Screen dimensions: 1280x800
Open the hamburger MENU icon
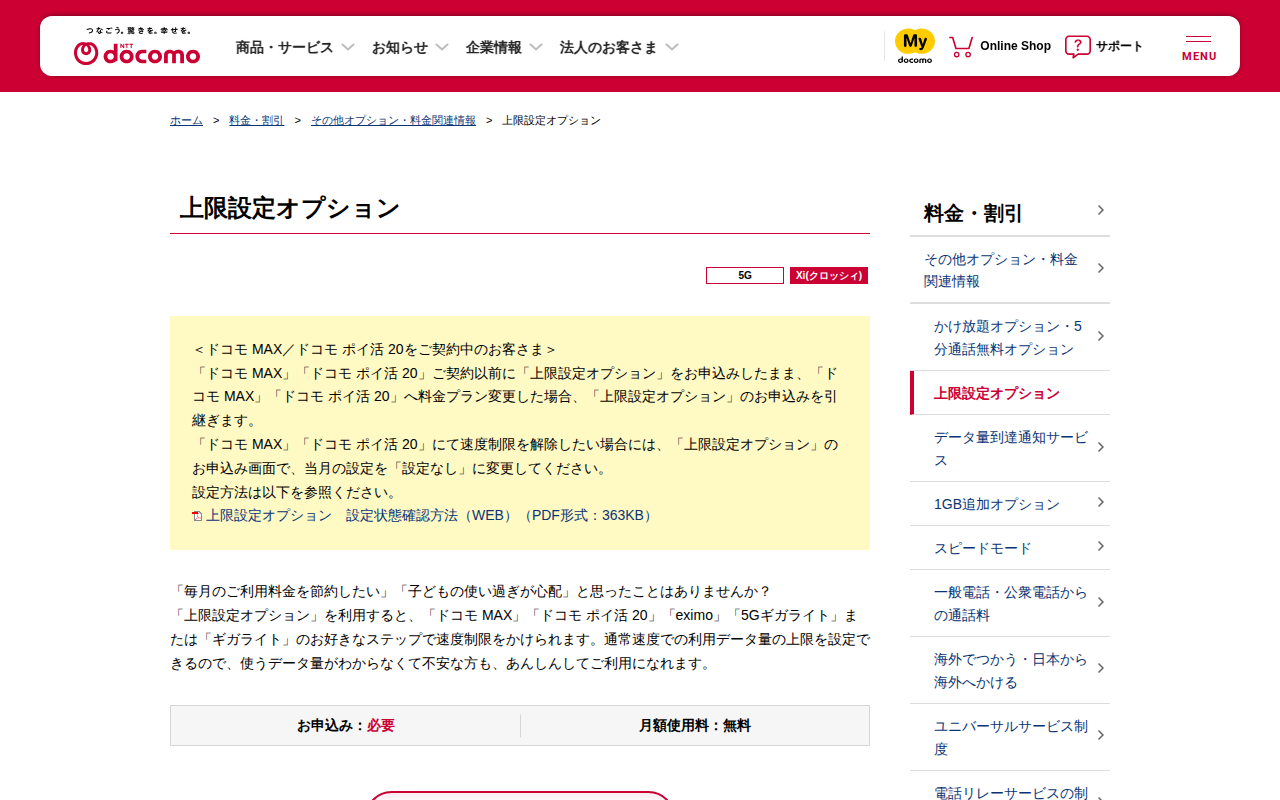tap(1199, 47)
